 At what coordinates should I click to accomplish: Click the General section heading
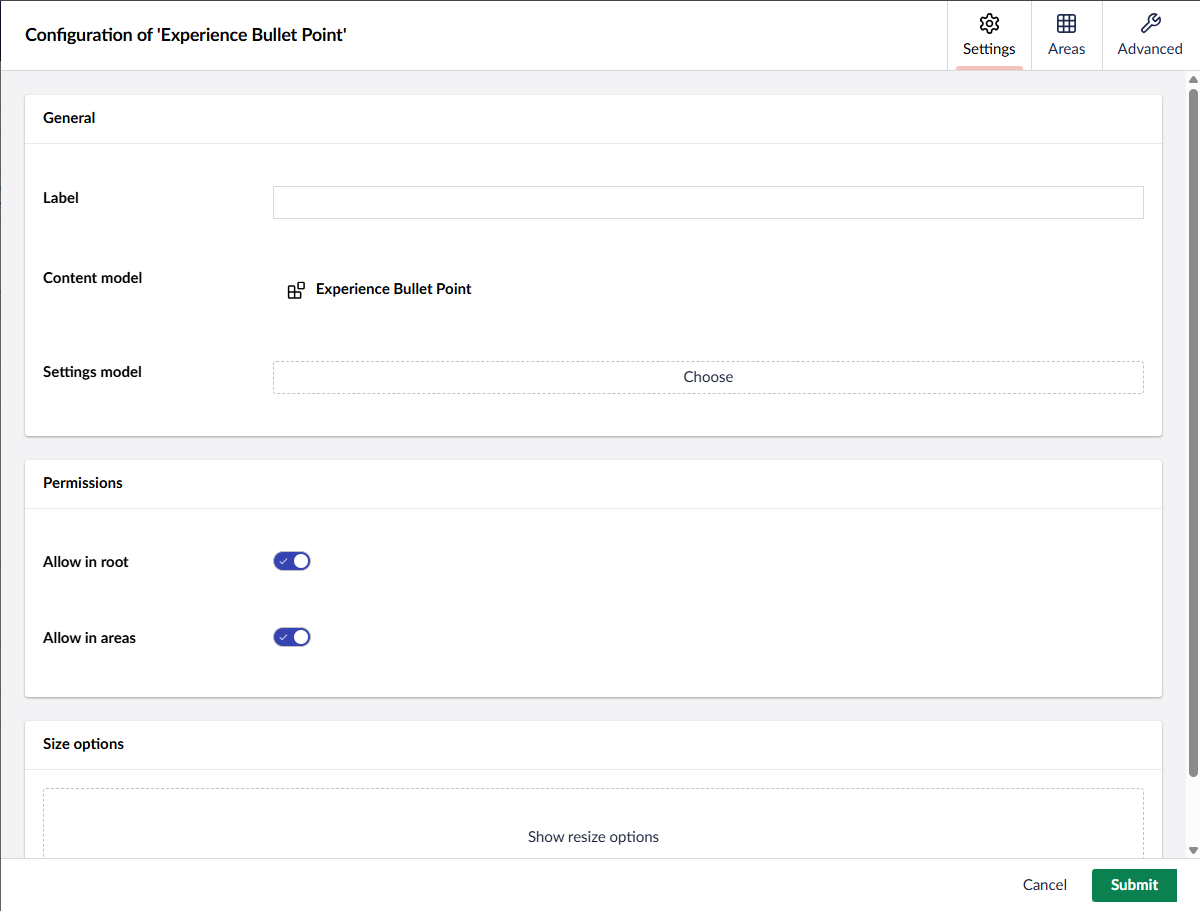pos(69,118)
